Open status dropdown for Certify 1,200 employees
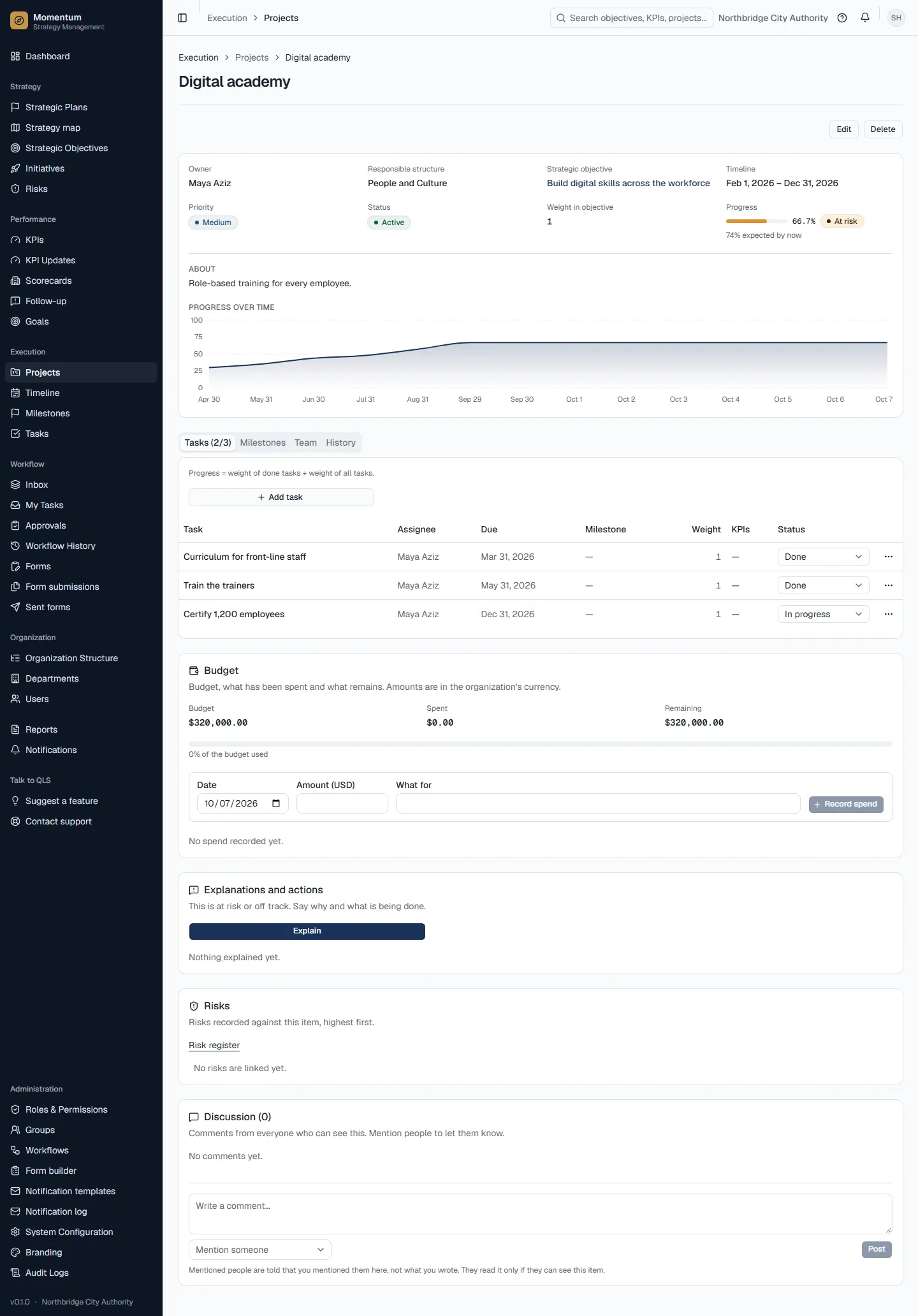918x1316 pixels. [x=823, y=614]
